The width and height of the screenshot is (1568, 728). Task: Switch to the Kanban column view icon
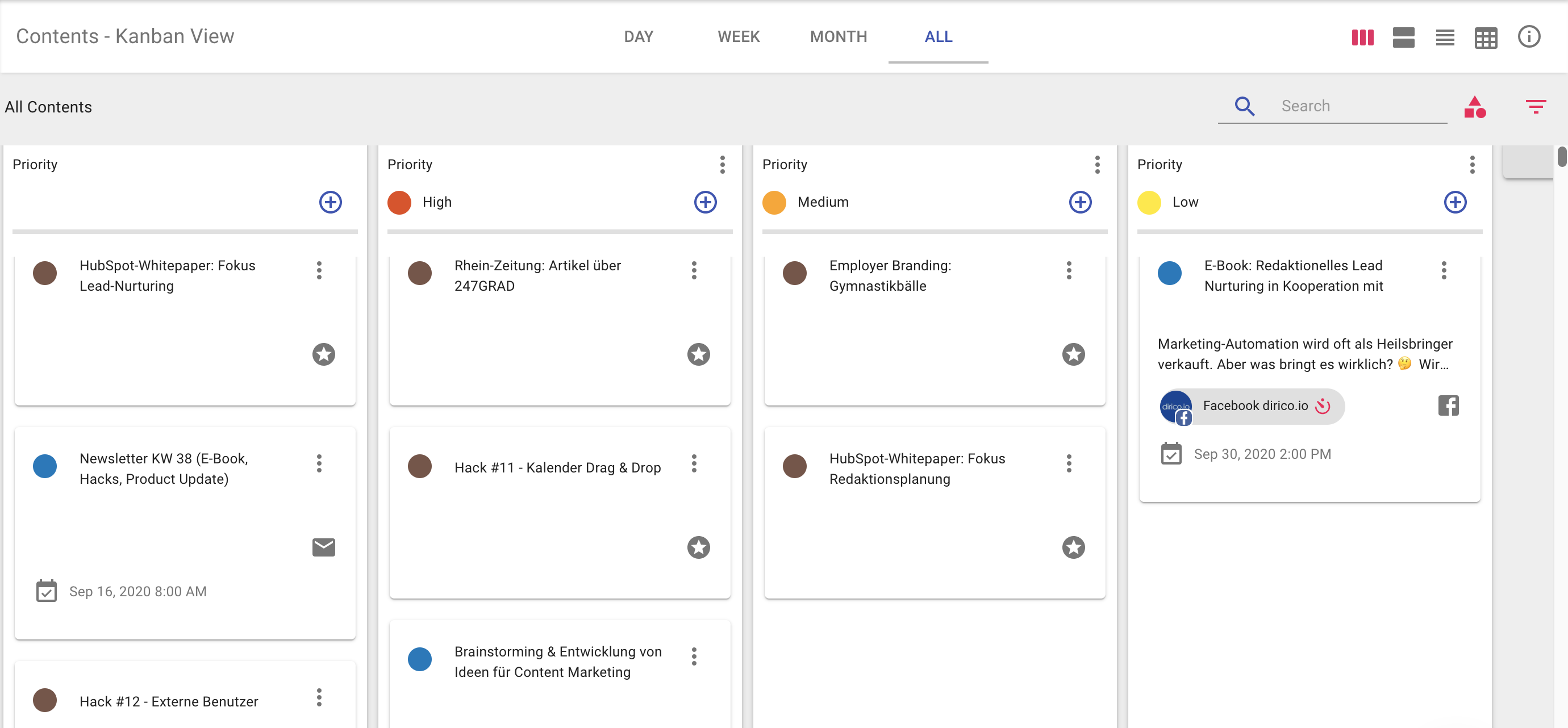1362,37
